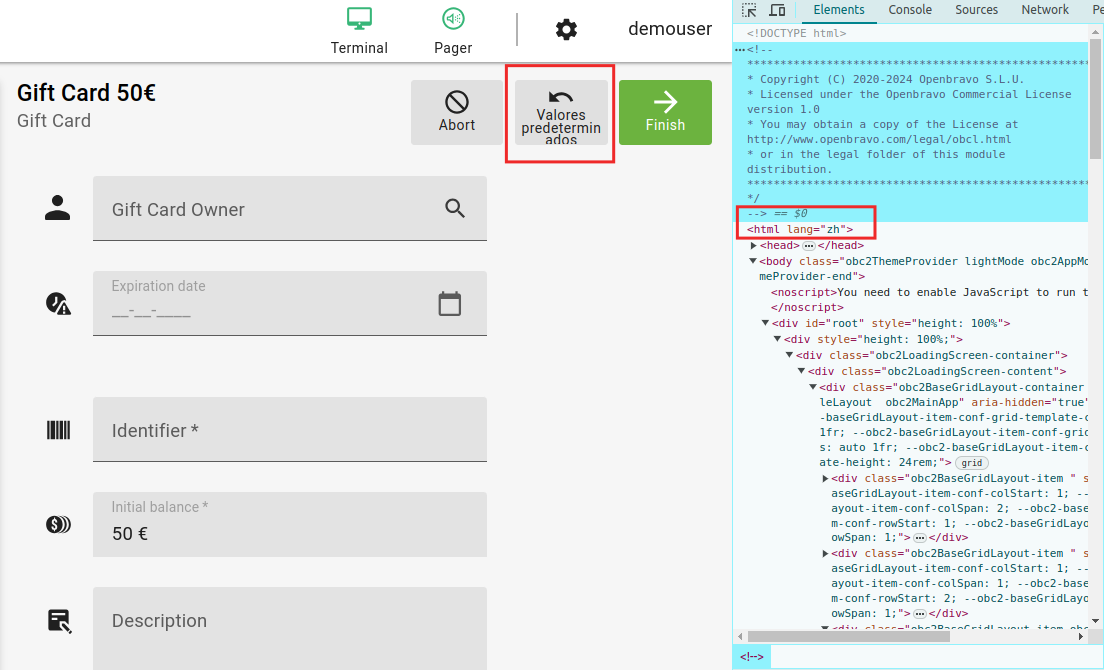Open the calendar picker for Expiration date
The image size is (1104, 670).
[450, 304]
